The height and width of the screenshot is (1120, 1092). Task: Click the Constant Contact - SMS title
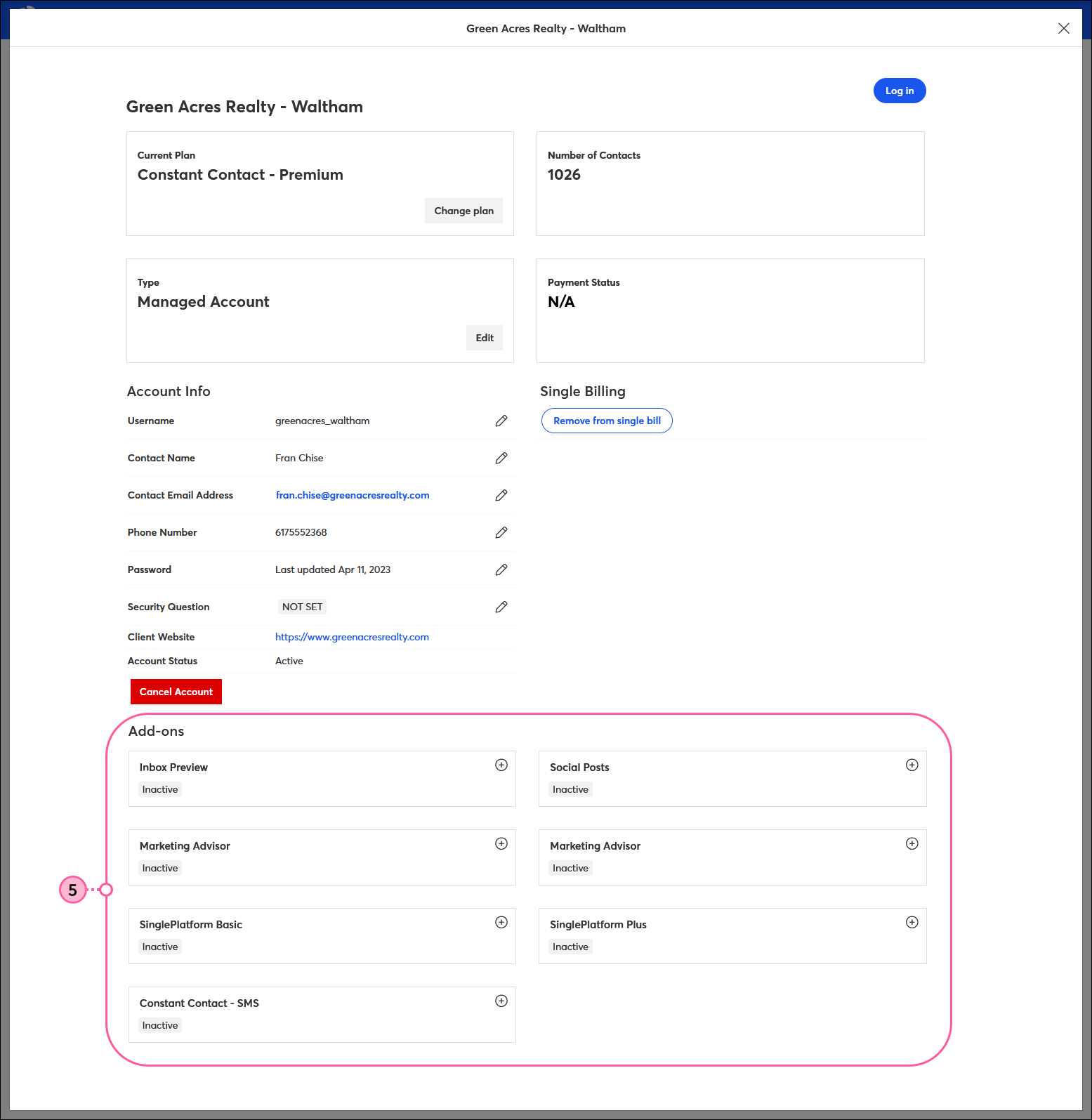199,1003
